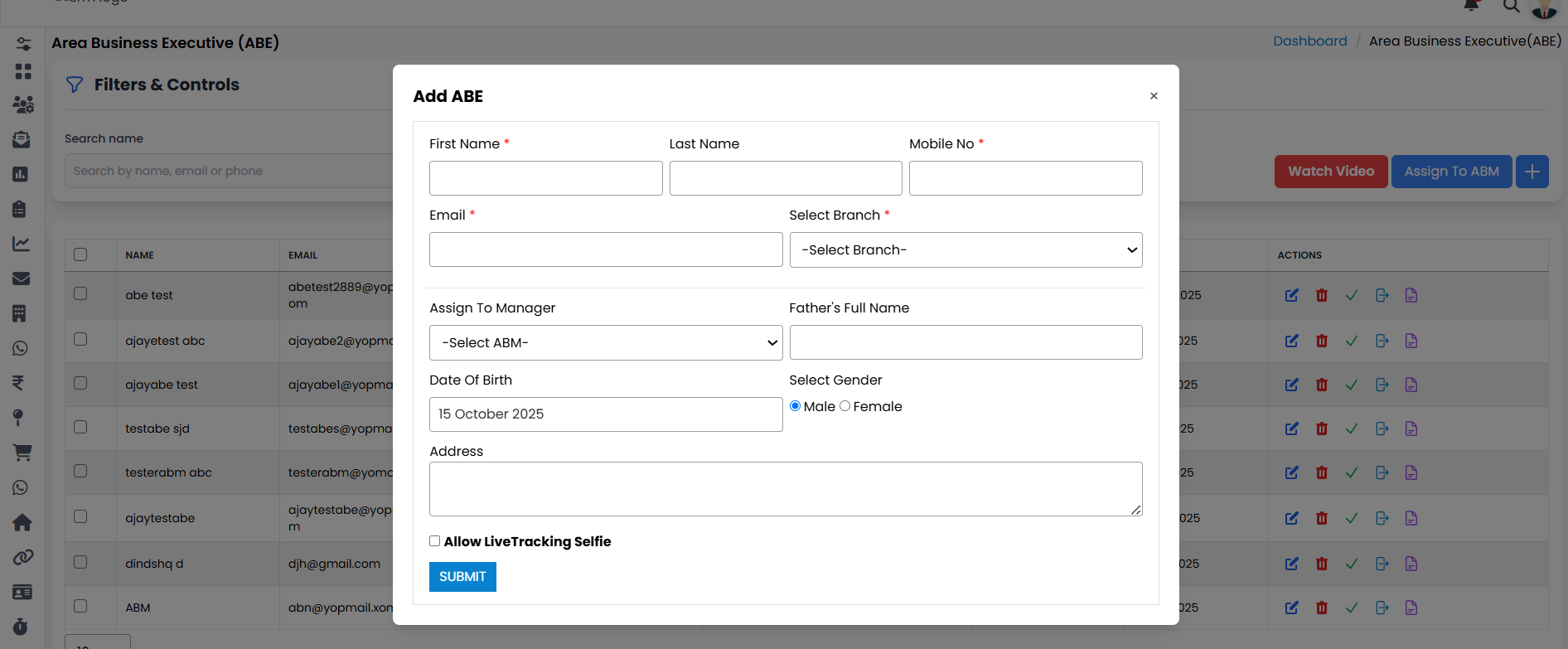Expand the Select ABM manager dropdown
This screenshot has width=1568, height=649.
click(x=605, y=343)
